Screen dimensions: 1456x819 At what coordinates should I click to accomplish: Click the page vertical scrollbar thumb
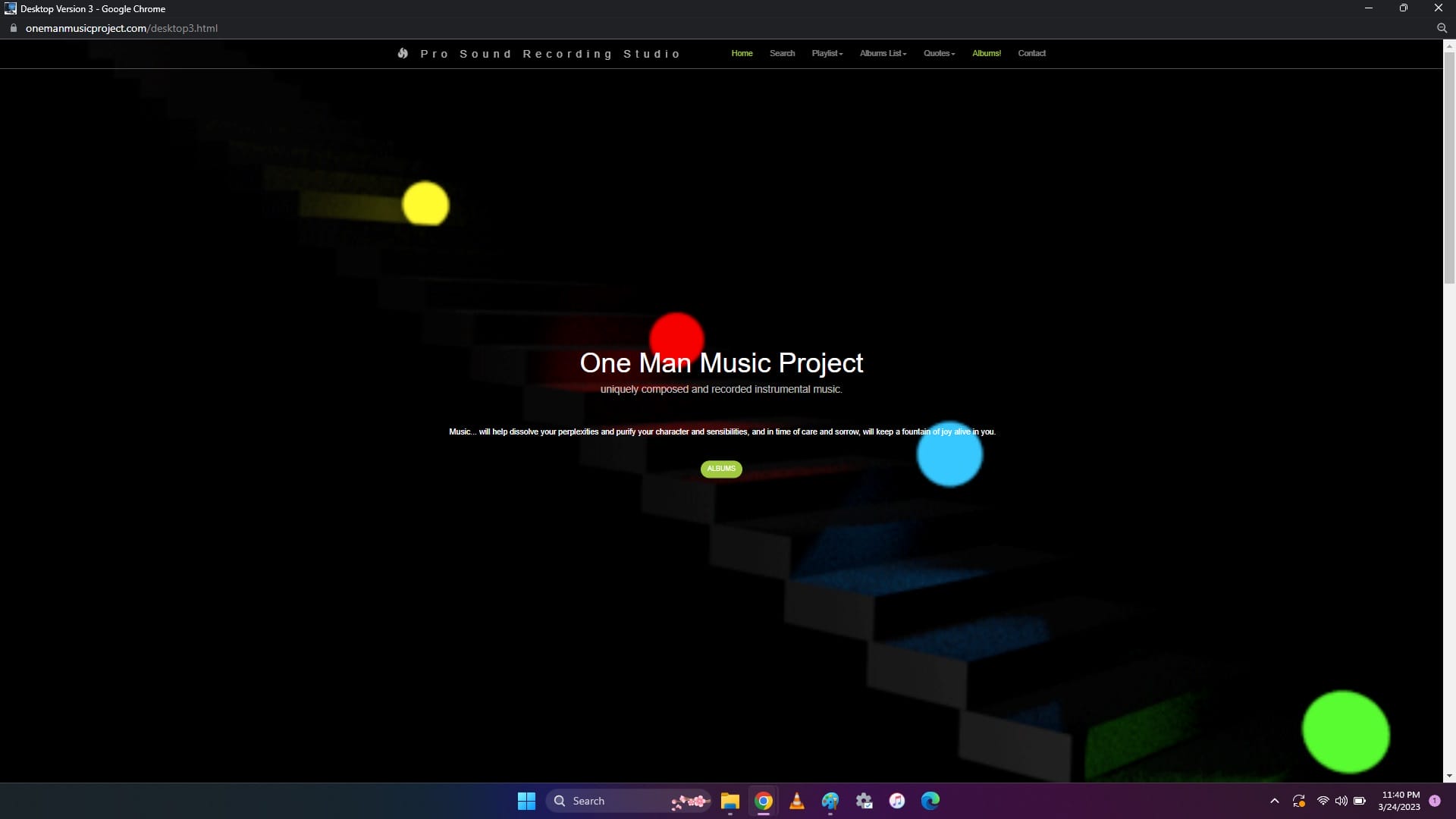1449,167
